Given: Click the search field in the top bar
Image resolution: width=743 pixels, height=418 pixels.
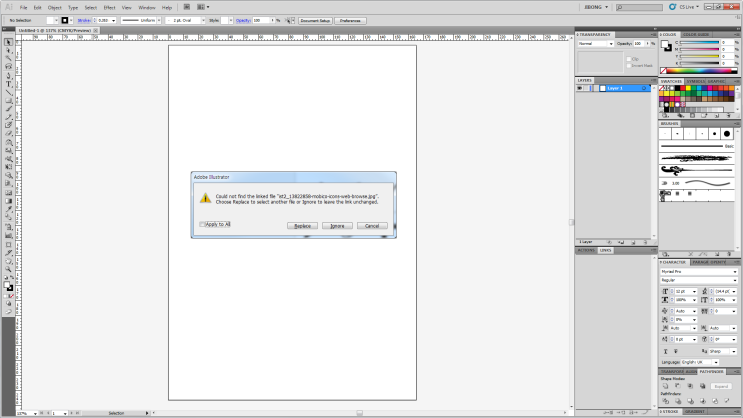Looking at the screenshot, I should (639, 7).
